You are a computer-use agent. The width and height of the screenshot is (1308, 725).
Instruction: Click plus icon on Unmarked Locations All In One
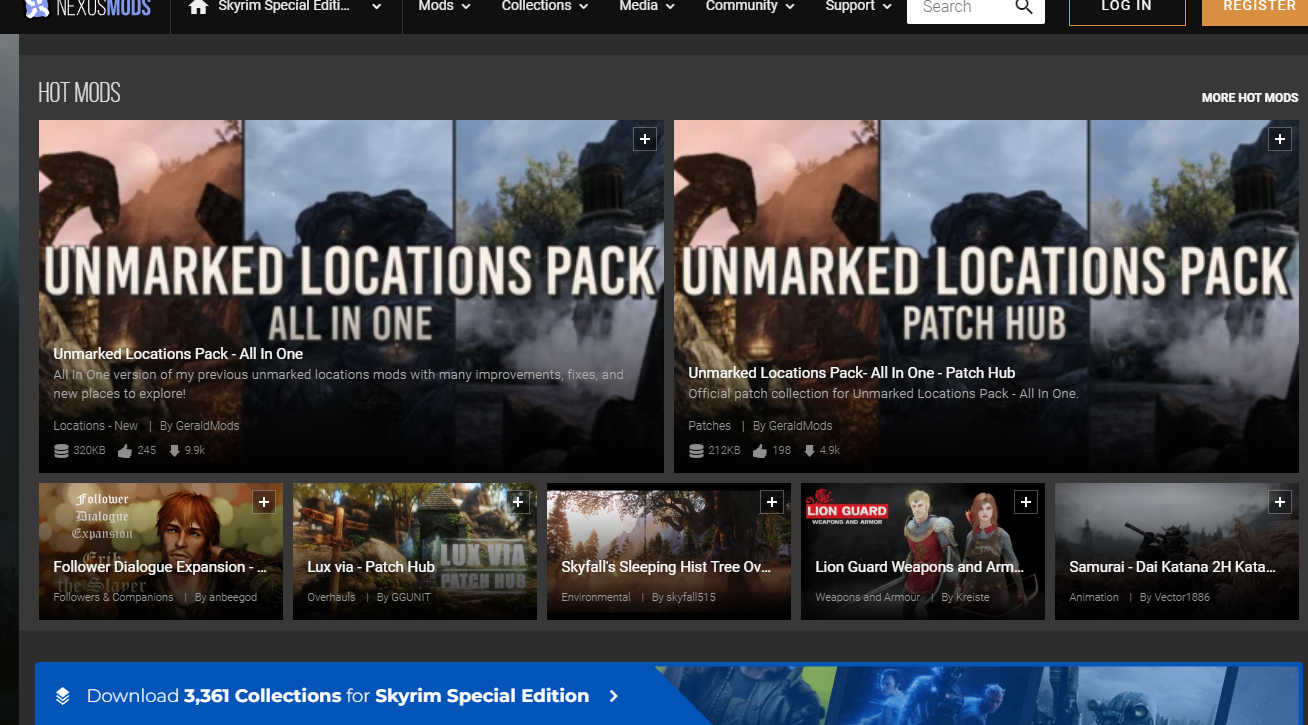click(x=645, y=140)
